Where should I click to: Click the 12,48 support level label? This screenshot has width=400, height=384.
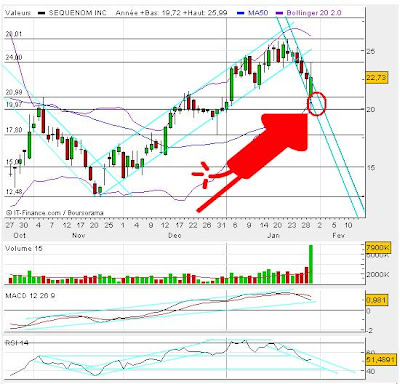(x=14, y=192)
